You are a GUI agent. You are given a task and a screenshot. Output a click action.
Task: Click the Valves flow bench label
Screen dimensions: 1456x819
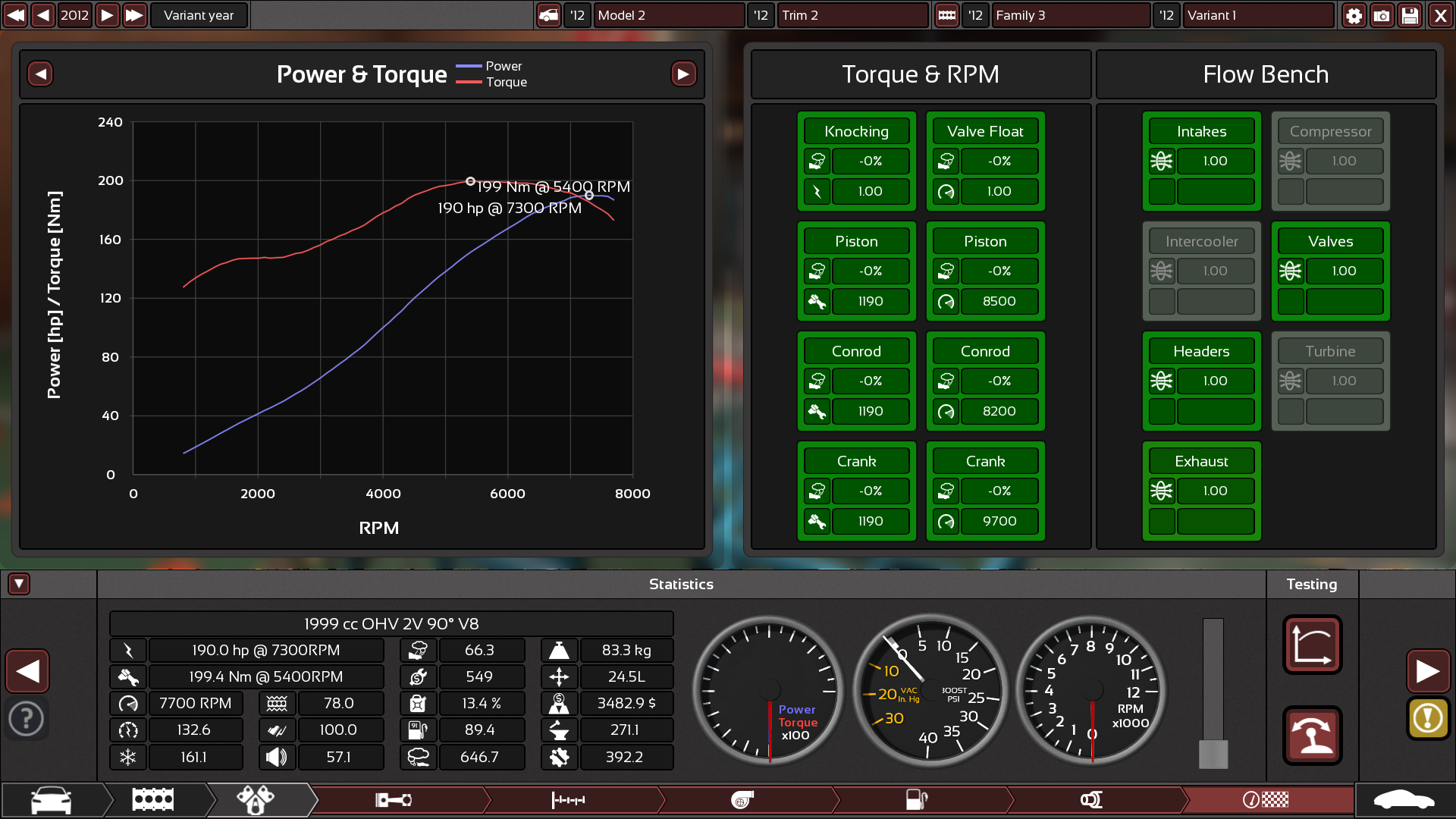[x=1330, y=241]
